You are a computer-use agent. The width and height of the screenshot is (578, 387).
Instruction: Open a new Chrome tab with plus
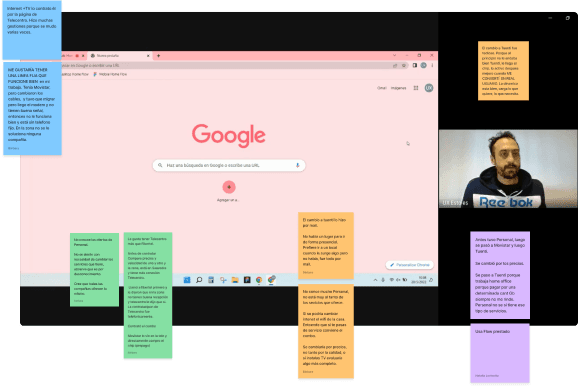[159, 56]
